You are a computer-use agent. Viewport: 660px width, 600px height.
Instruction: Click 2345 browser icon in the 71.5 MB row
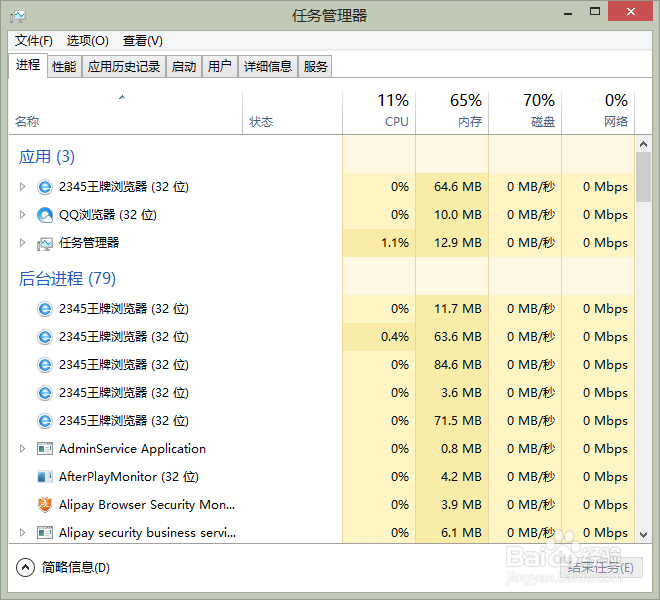tap(45, 421)
